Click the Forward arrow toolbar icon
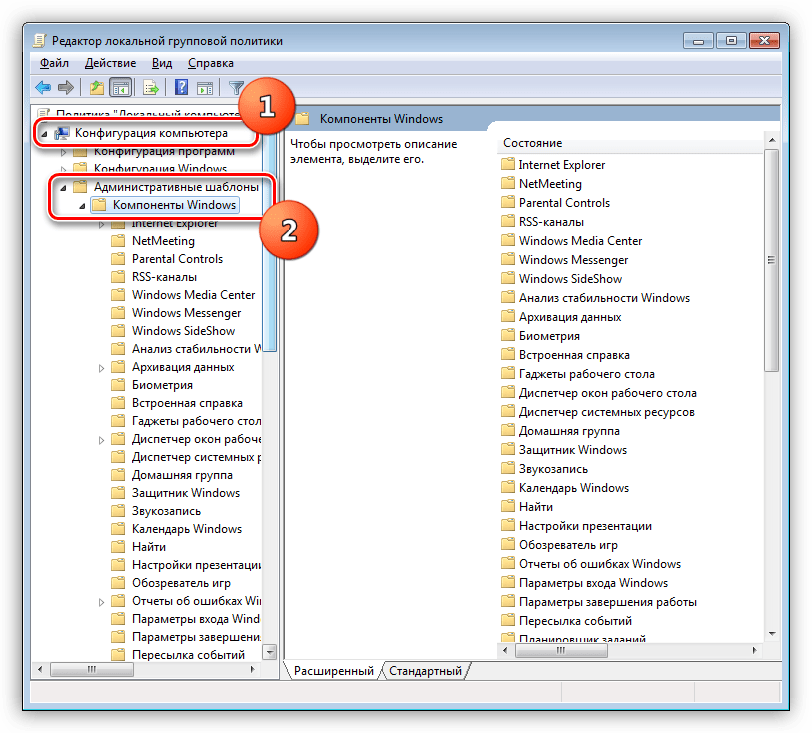 pos(65,87)
